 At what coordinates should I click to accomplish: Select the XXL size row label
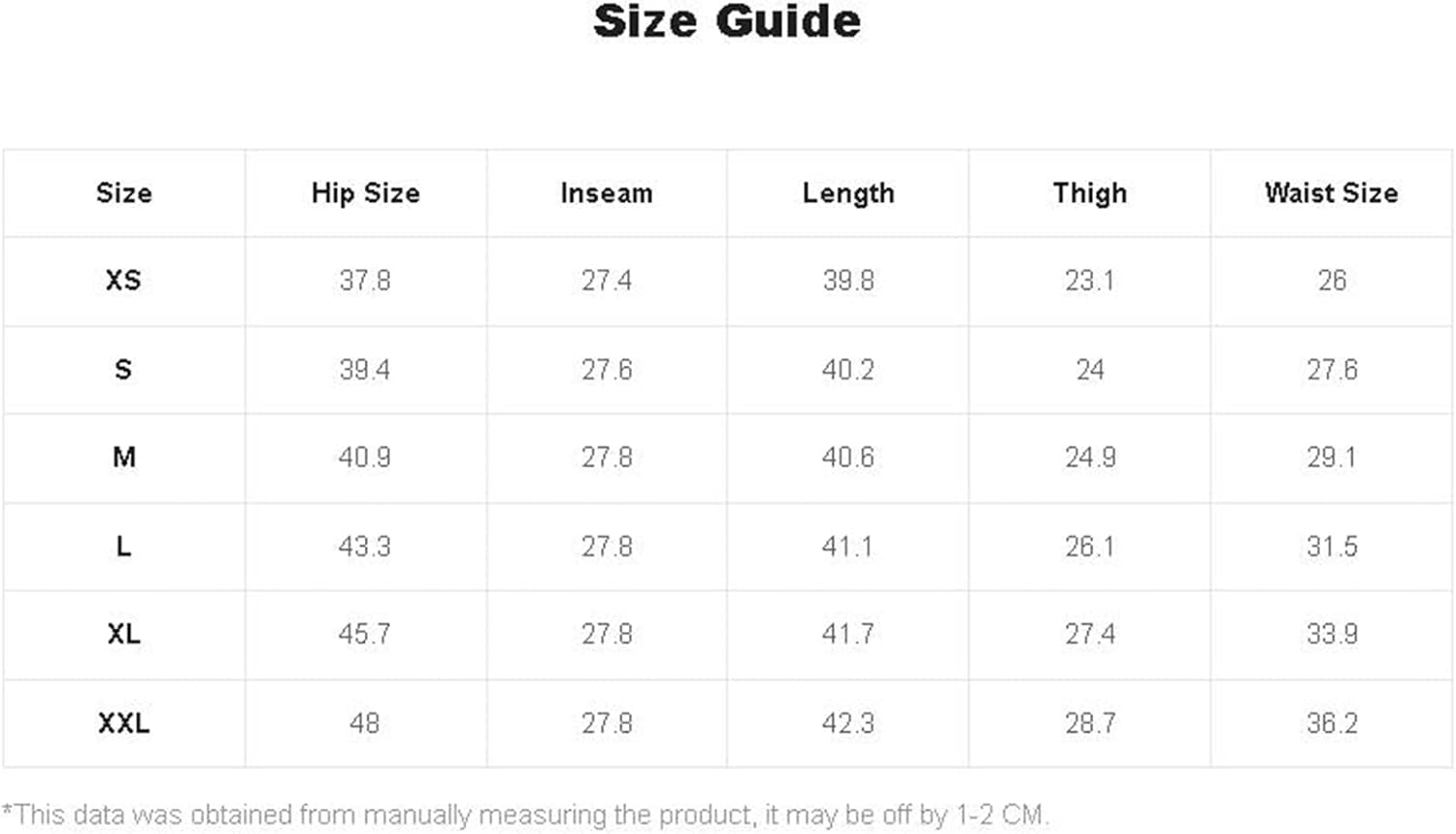click(x=123, y=723)
